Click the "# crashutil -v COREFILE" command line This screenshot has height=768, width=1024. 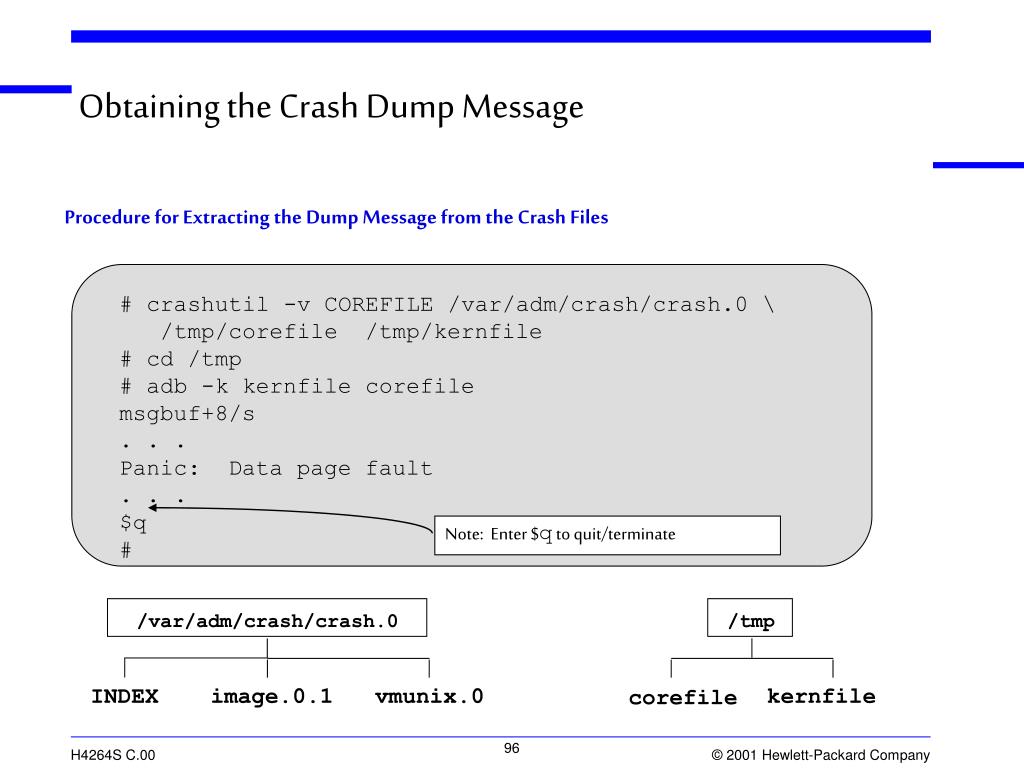(x=447, y=305)
